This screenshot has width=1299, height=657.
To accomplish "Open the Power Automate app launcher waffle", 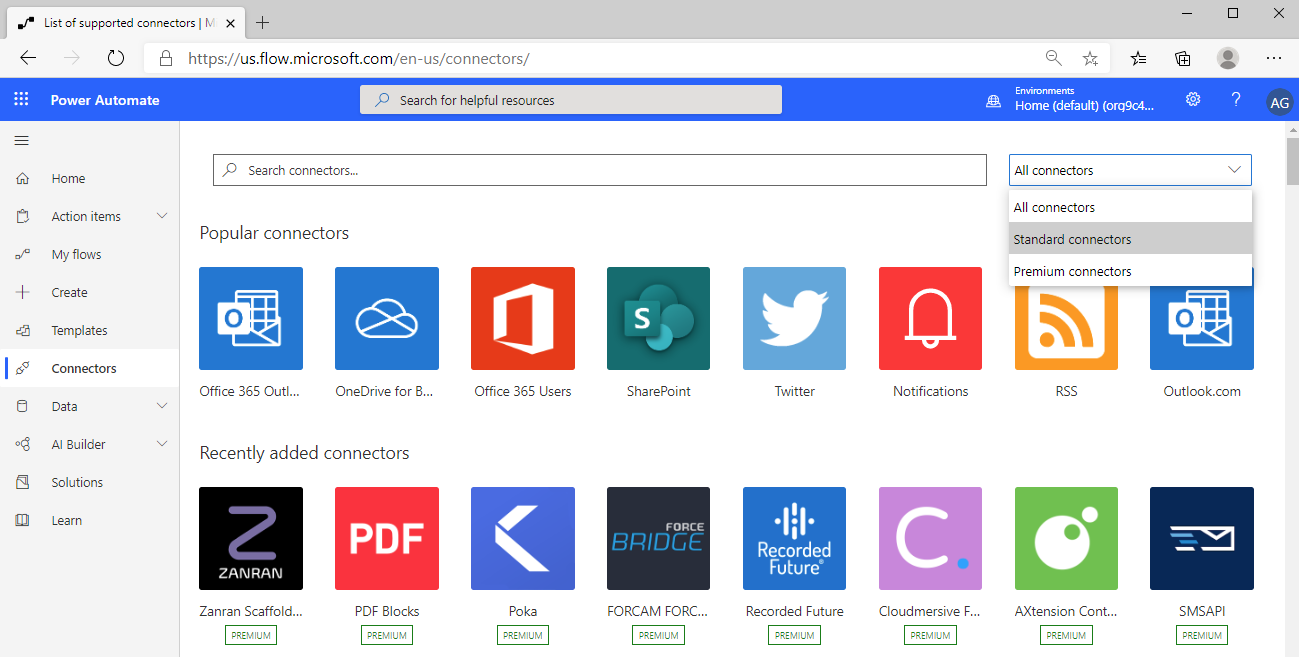I will (x=21, y=100).
